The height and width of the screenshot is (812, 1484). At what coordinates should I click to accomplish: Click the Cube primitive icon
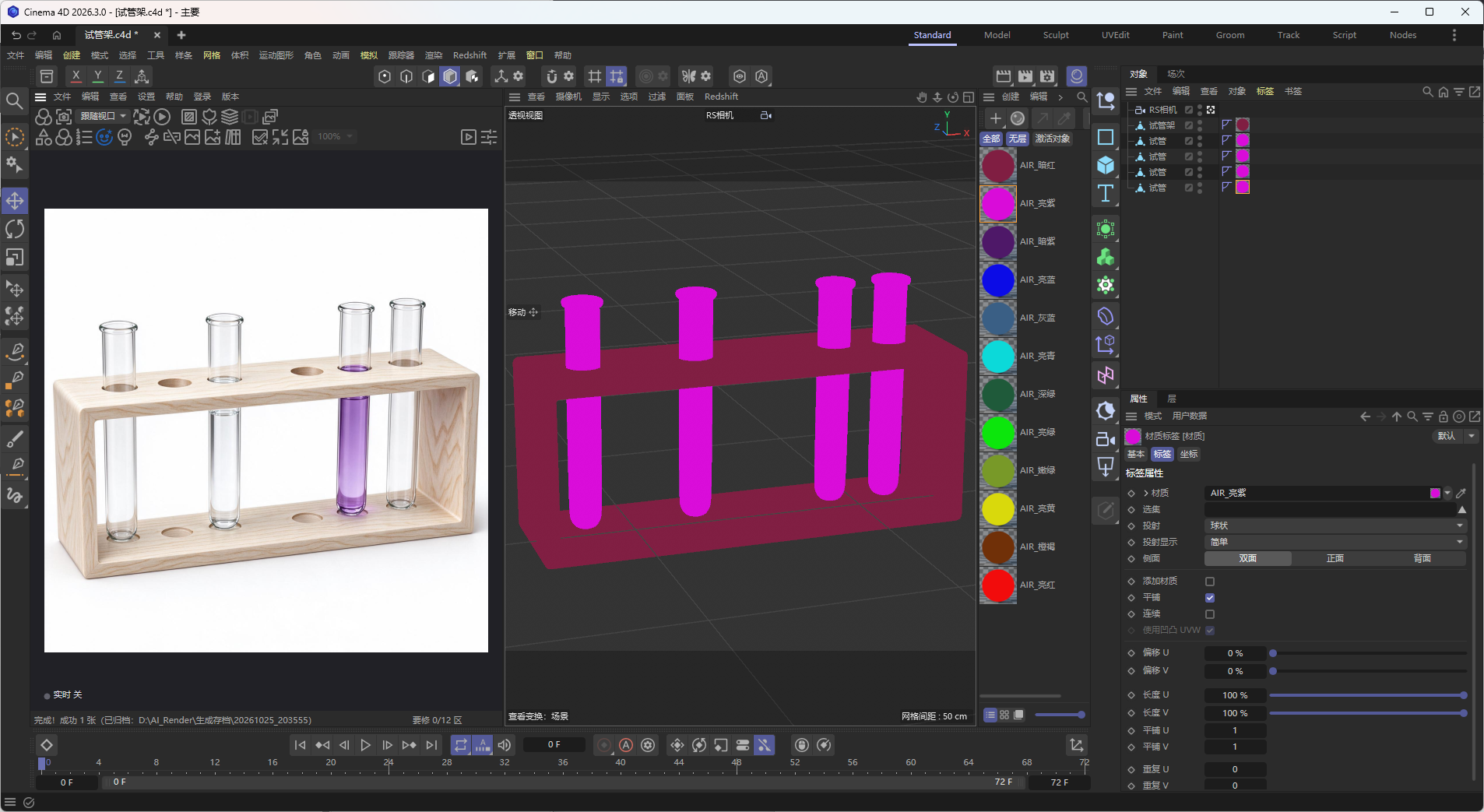[x=1105, y=165]
